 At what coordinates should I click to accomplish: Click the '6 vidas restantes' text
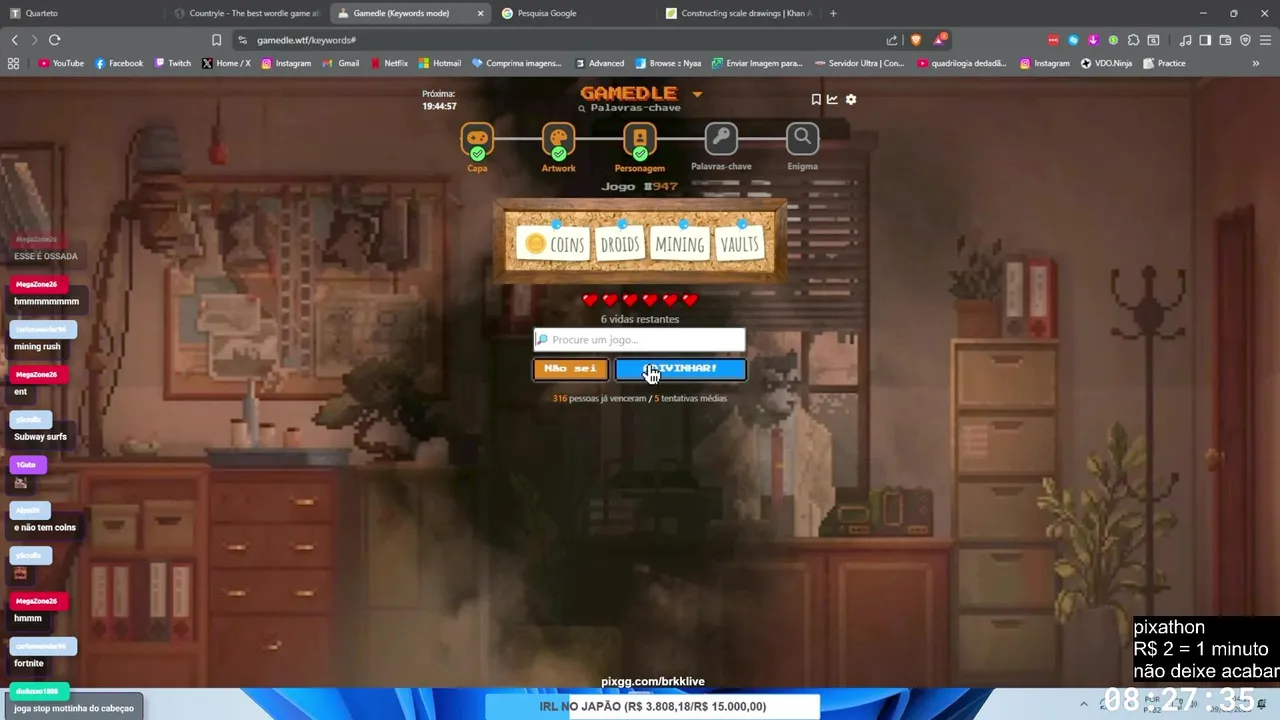click(x=640, y=319)
